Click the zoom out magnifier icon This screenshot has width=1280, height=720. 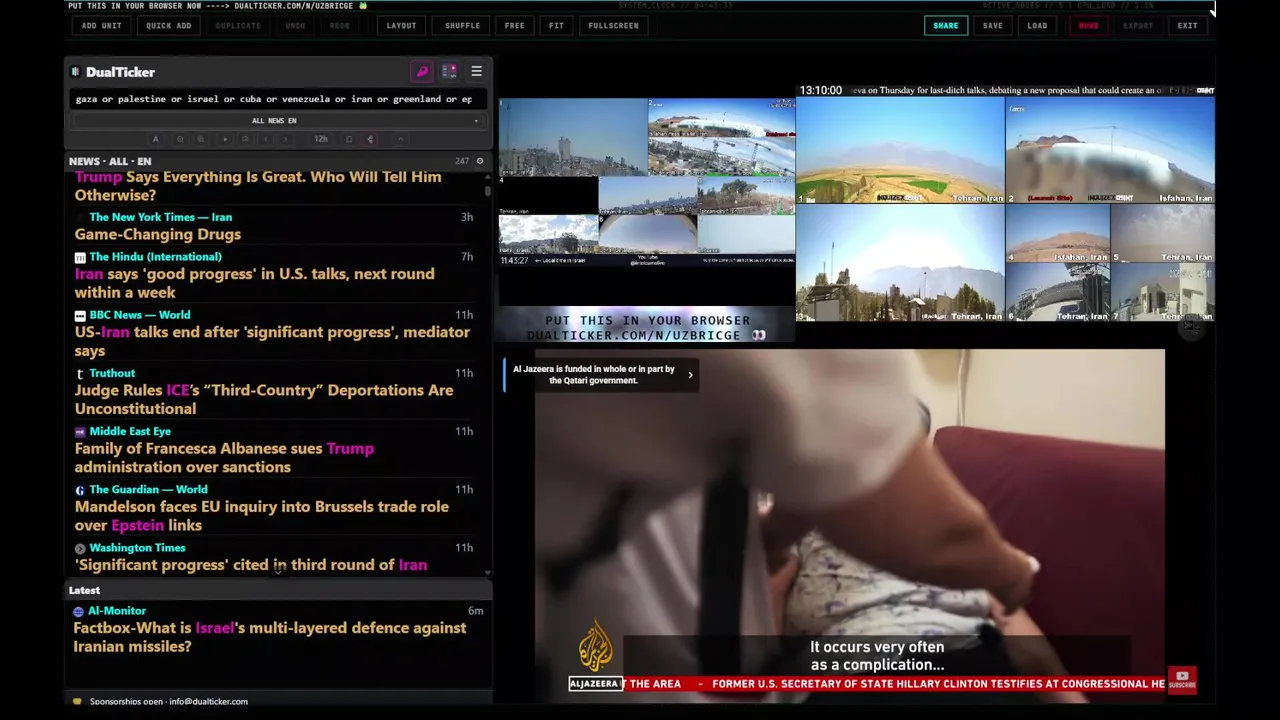pos(180,139)
